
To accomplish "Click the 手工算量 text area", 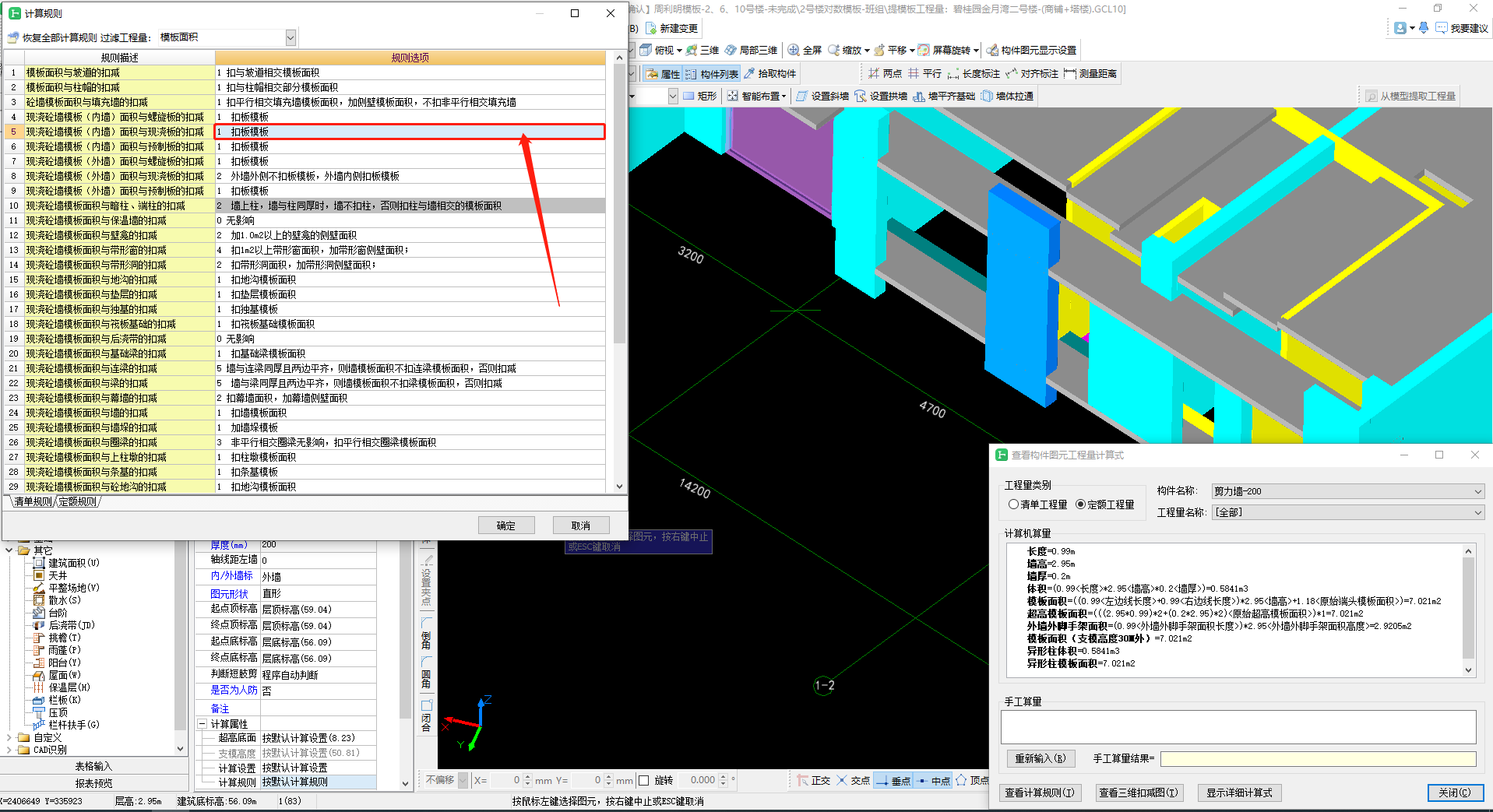I will tap(1238, 727).
